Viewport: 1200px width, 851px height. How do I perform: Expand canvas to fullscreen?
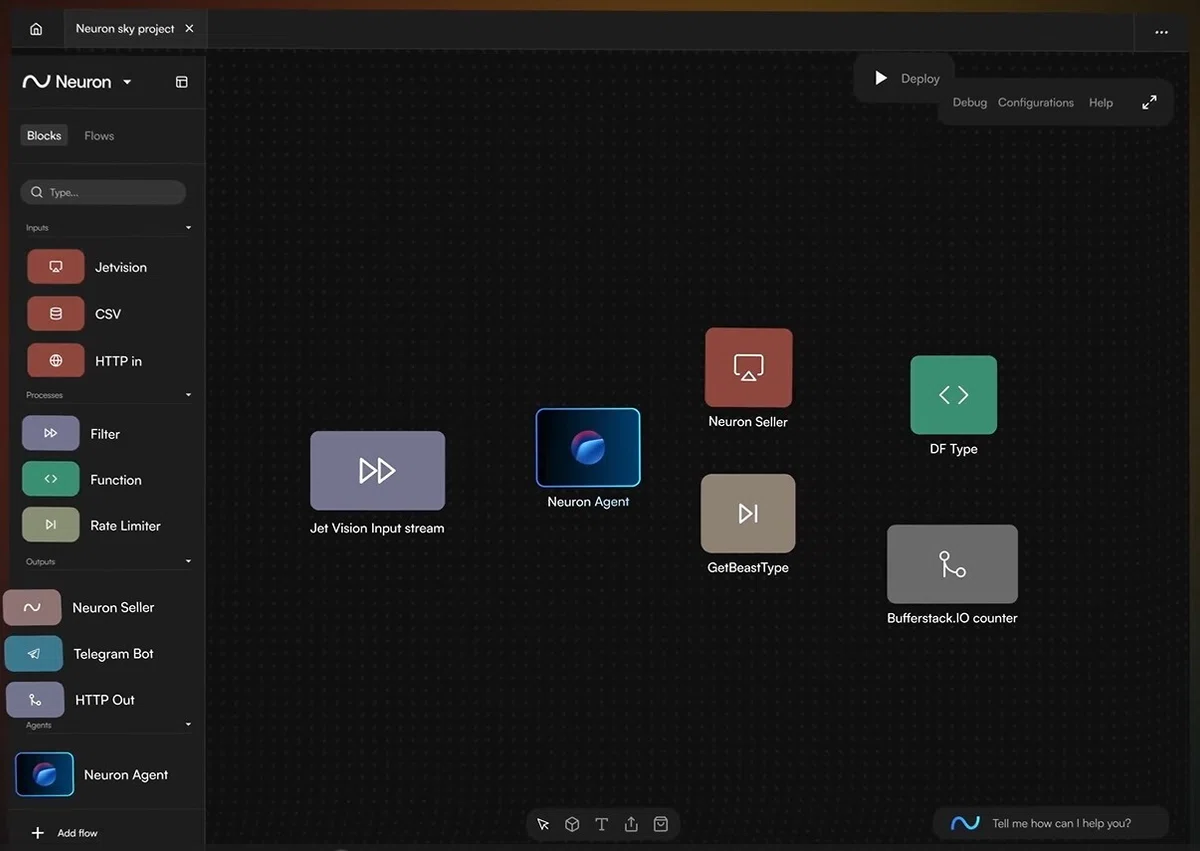1150,102
